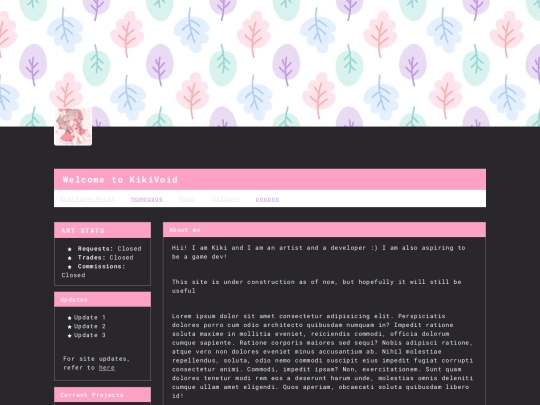Viewport: 540px width, 405px height.
Task: Open the Void nav link
Action: tap(186, 199)
